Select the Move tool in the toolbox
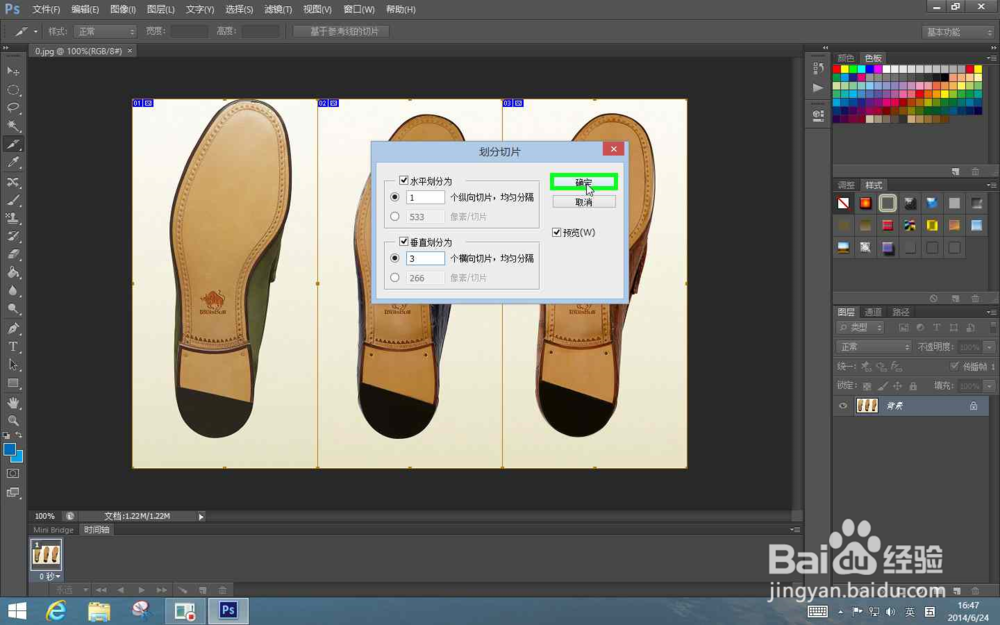Screen dimensions: 1000x625 [x=13, y=71]
